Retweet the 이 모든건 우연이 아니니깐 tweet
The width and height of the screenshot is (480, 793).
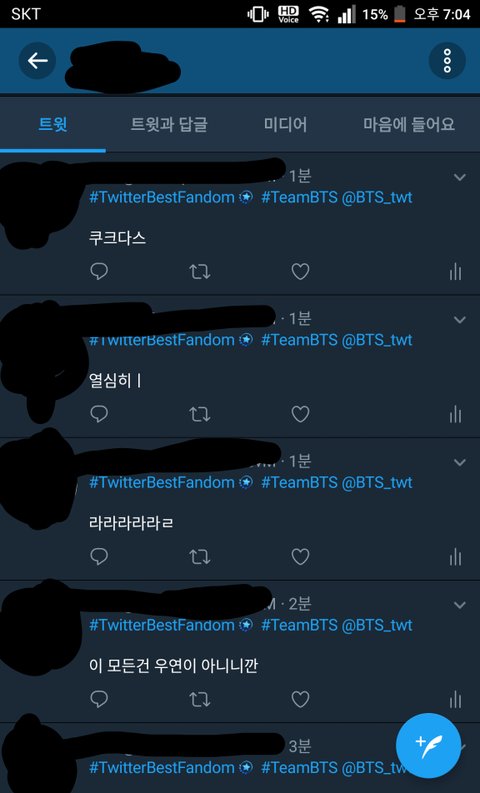pyautogui.click(x=199, y=699)
